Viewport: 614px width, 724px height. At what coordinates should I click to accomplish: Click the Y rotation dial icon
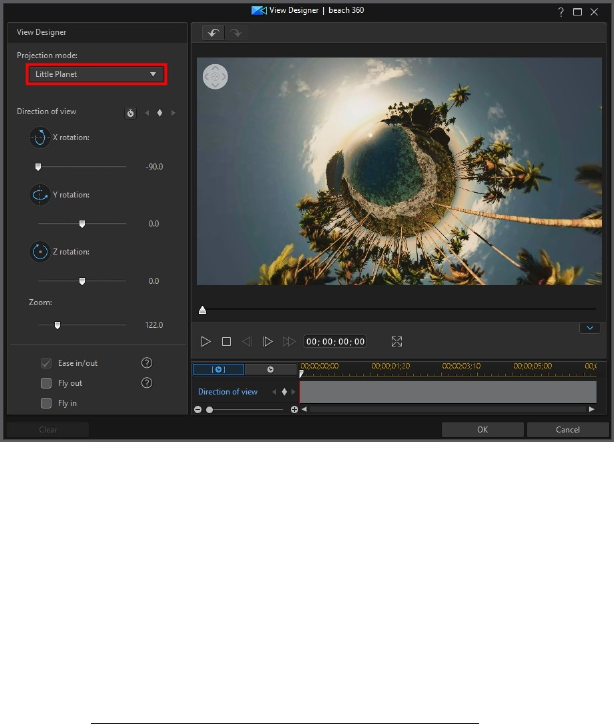[40, 195]
